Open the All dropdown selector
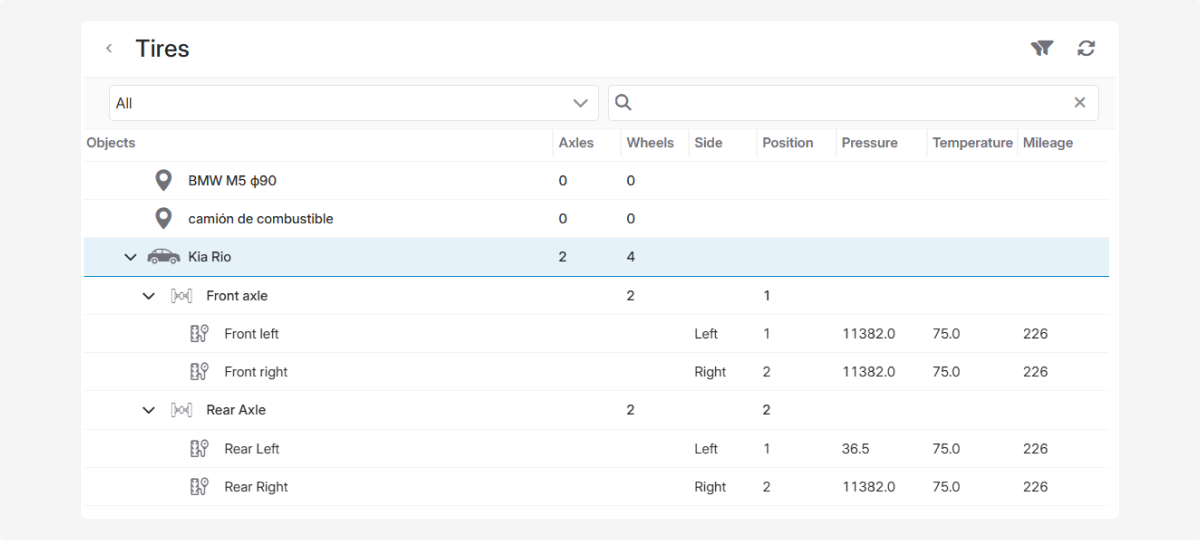Viewport: 1200px width, 540px height. click(353, 103)
